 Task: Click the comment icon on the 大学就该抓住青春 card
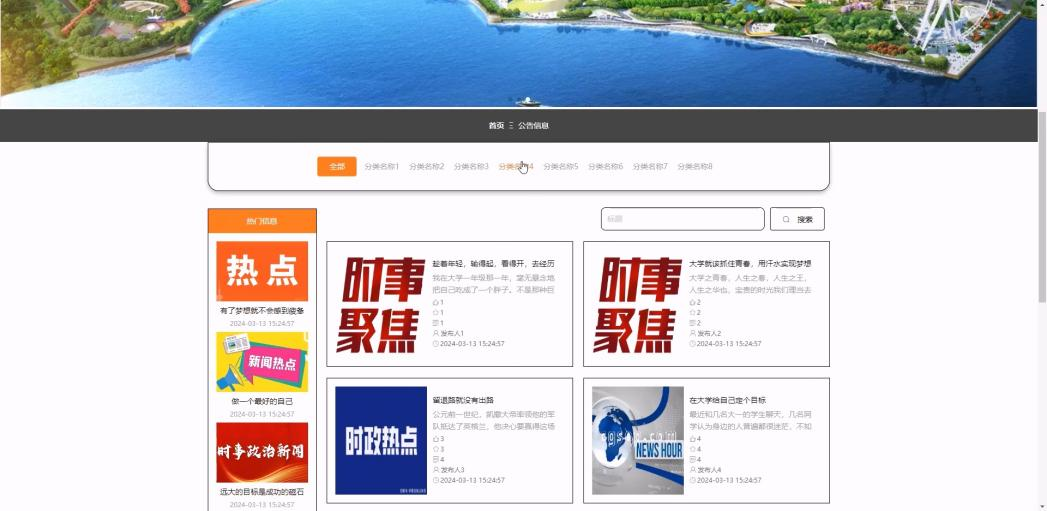point(692,323)
